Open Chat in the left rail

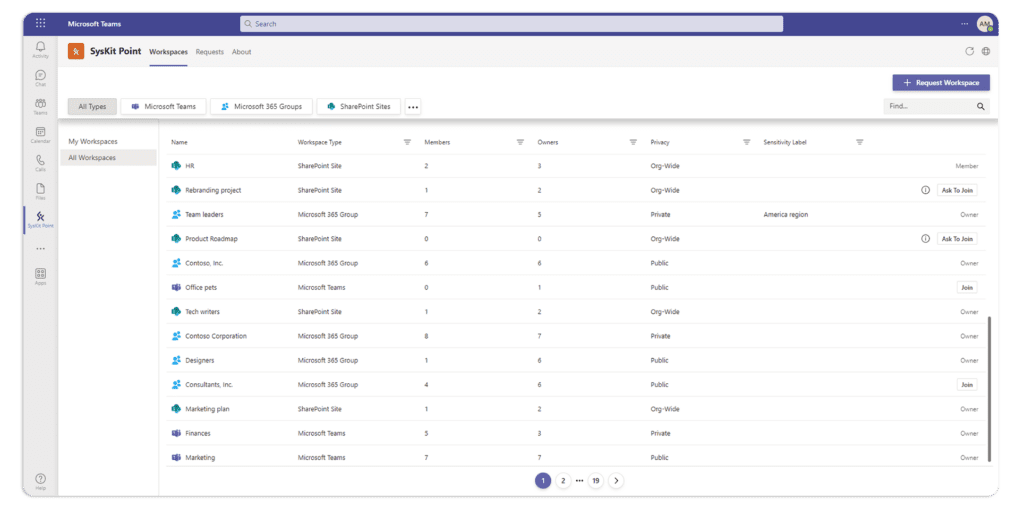(40, 78)
